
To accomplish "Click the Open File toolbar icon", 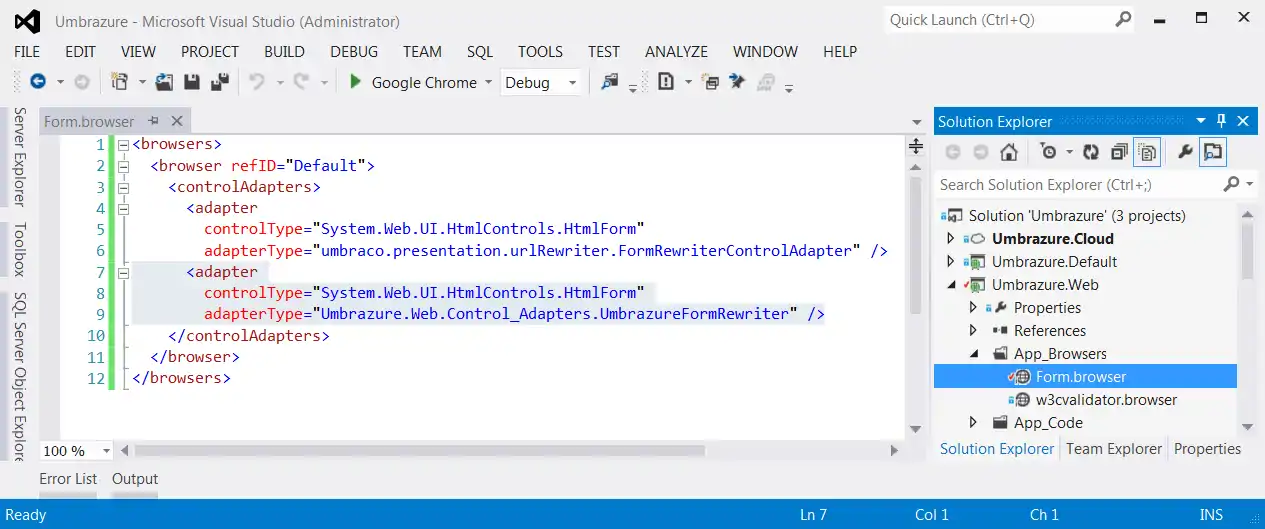I will pyautogui.click(x=165, y=82).
